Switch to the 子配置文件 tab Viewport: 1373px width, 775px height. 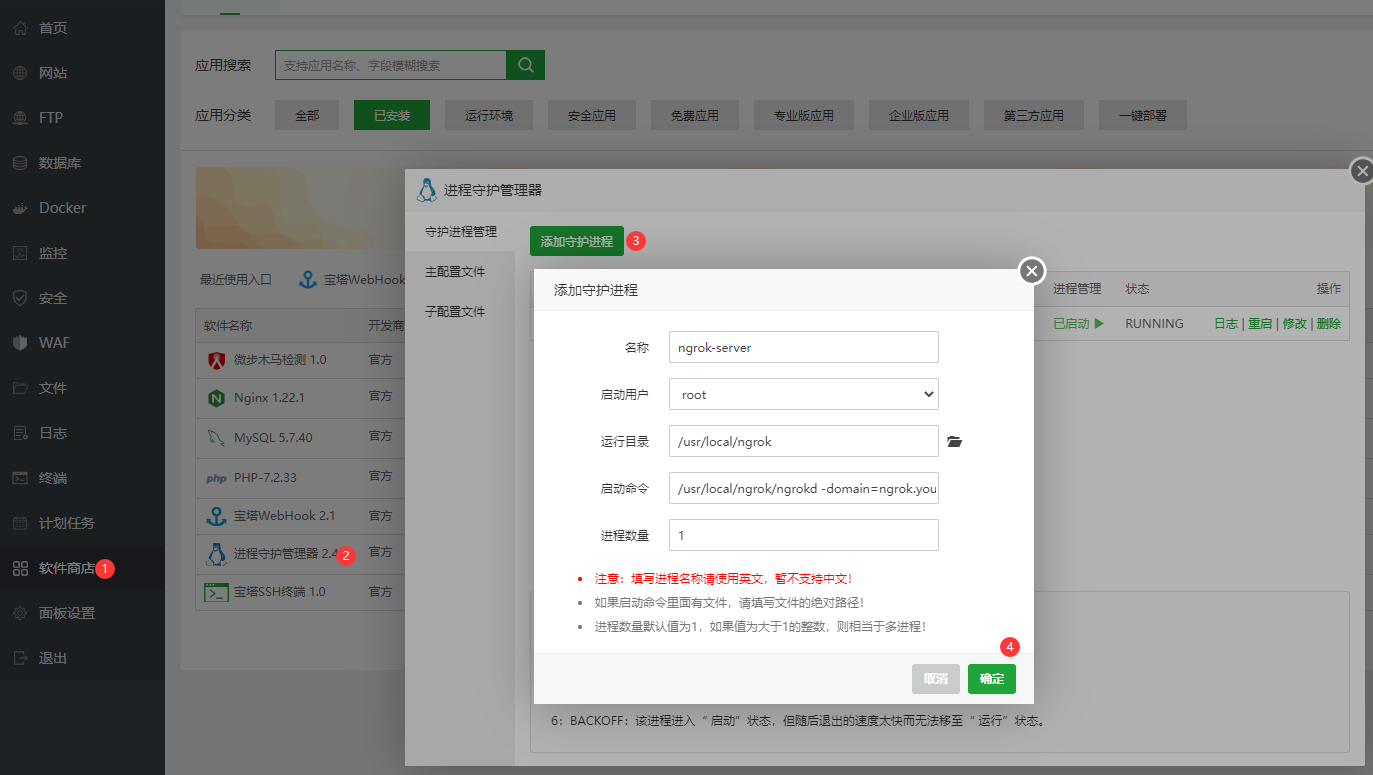[455, 312]
